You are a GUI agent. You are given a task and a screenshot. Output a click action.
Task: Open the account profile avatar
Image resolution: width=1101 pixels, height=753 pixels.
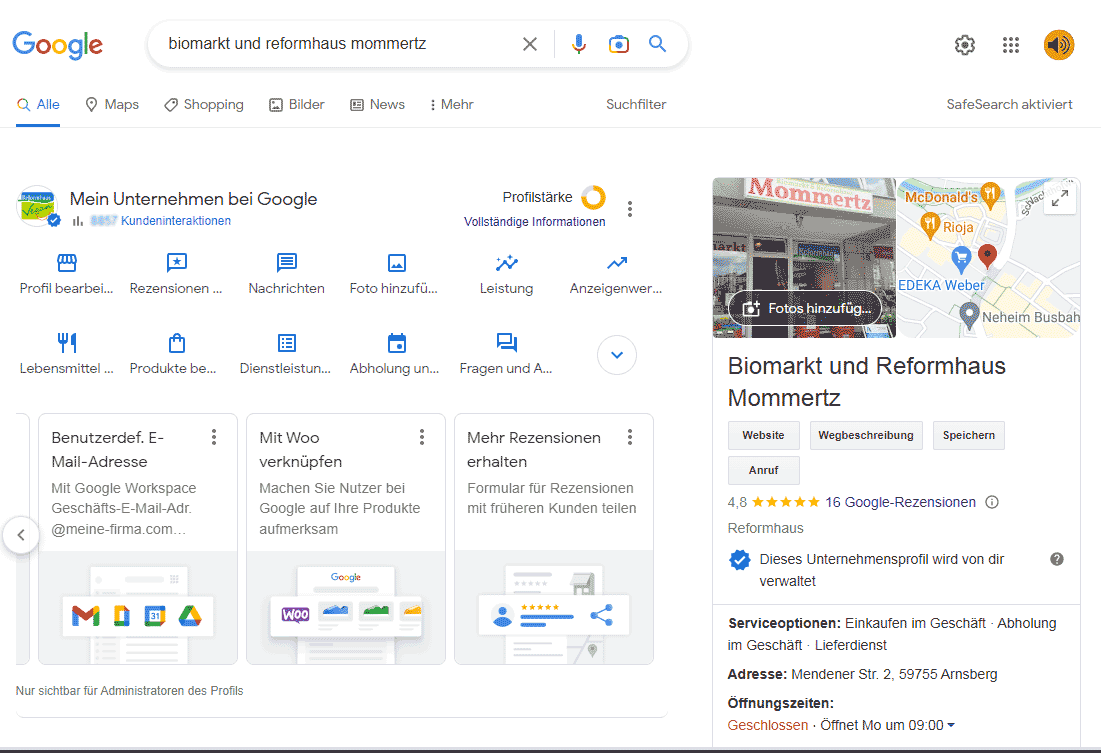1059,45
